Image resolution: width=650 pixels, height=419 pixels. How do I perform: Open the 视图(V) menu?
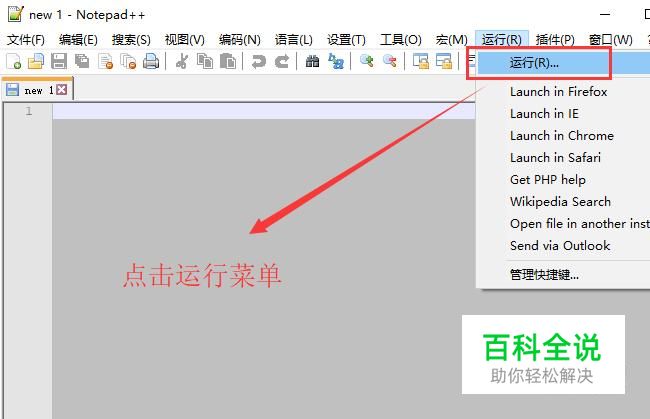coord(184,40)
